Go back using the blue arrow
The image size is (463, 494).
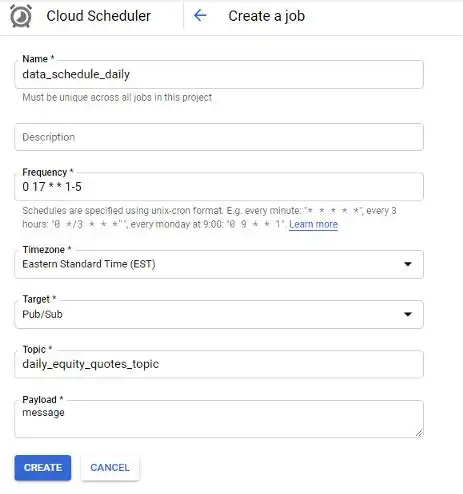[x=200, y=15]
